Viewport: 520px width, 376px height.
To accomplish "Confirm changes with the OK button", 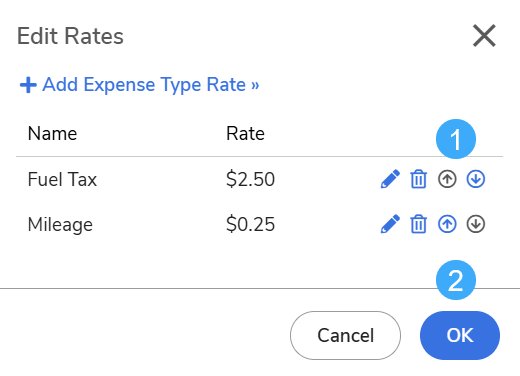I will pos(460,335).
